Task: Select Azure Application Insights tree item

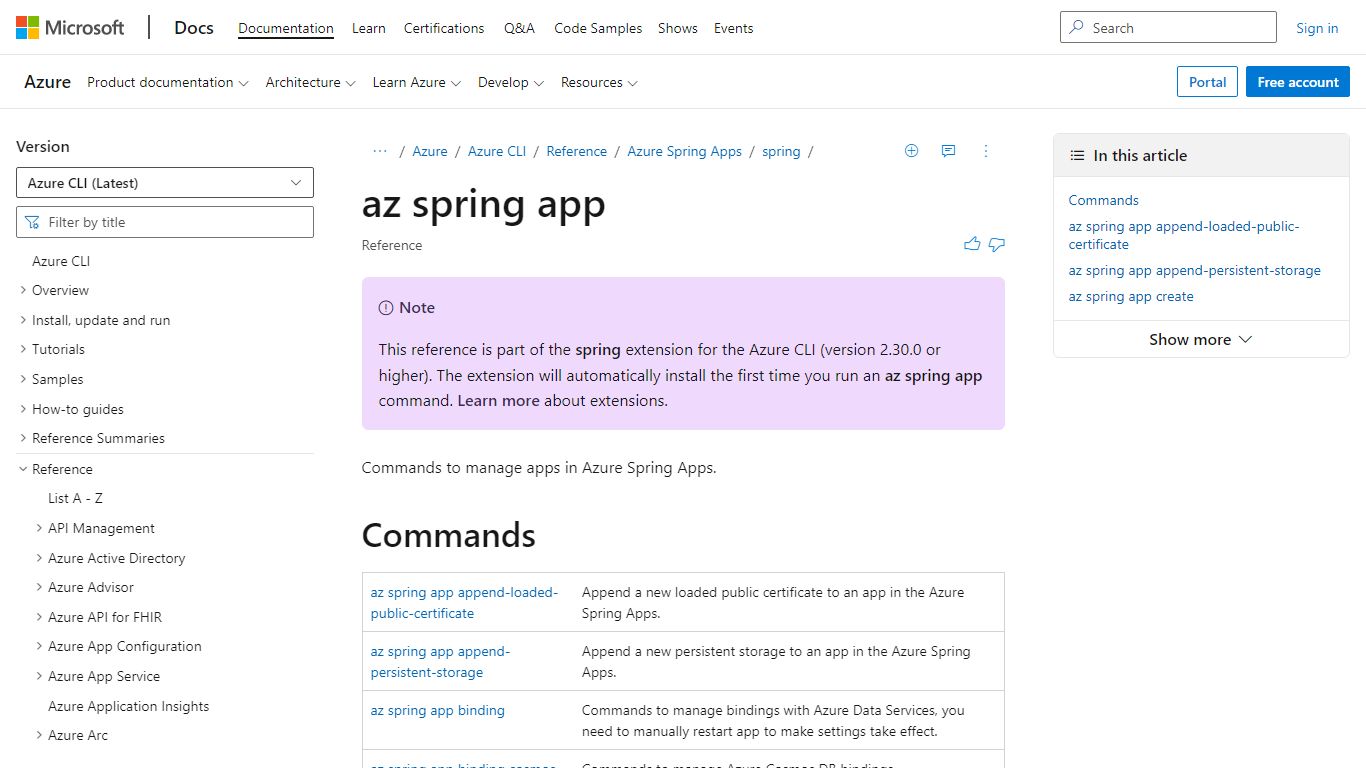Action: click(x=129, y=706)
